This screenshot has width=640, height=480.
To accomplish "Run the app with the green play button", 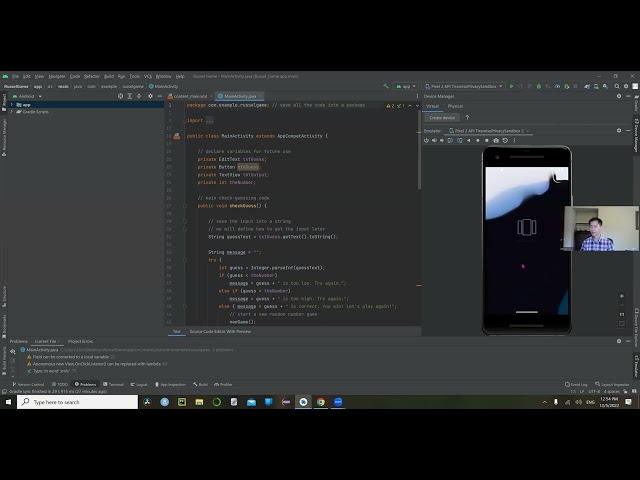I will pos(511,86).
